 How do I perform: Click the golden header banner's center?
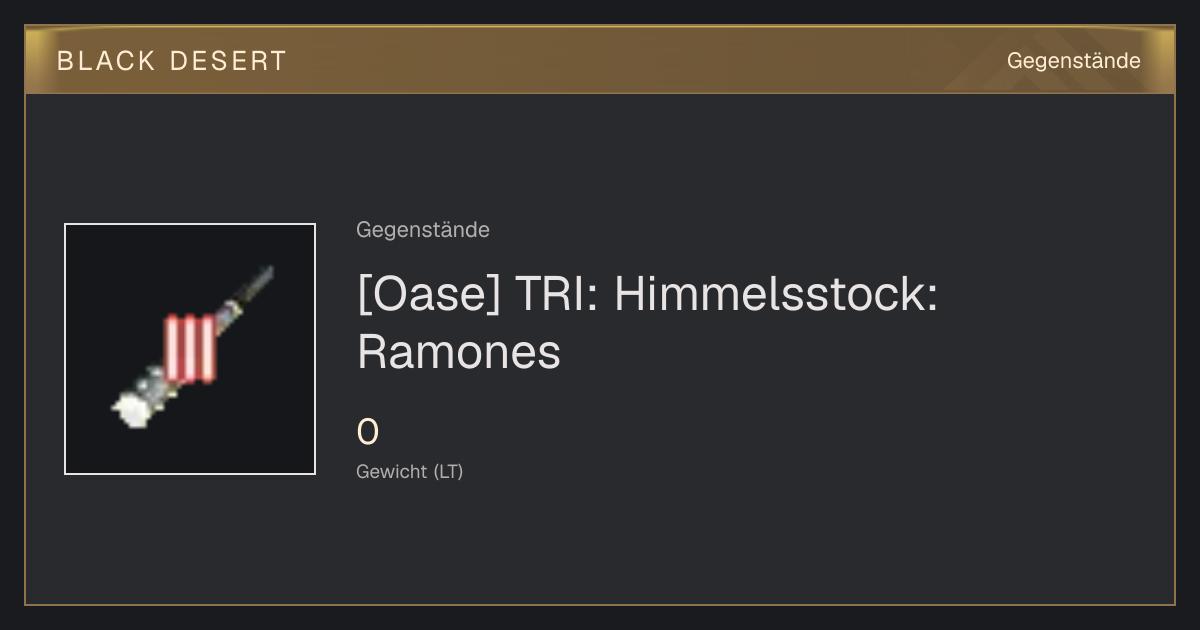point(600,60)
